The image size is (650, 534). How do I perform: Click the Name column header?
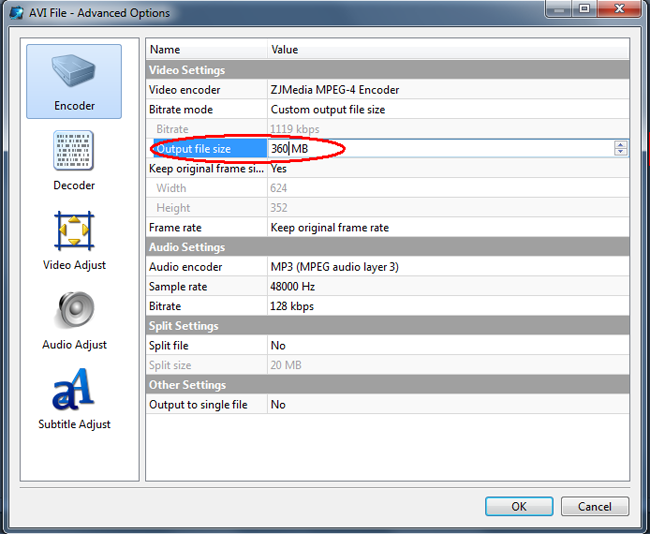pyautogui.click(x=206, y=49)
